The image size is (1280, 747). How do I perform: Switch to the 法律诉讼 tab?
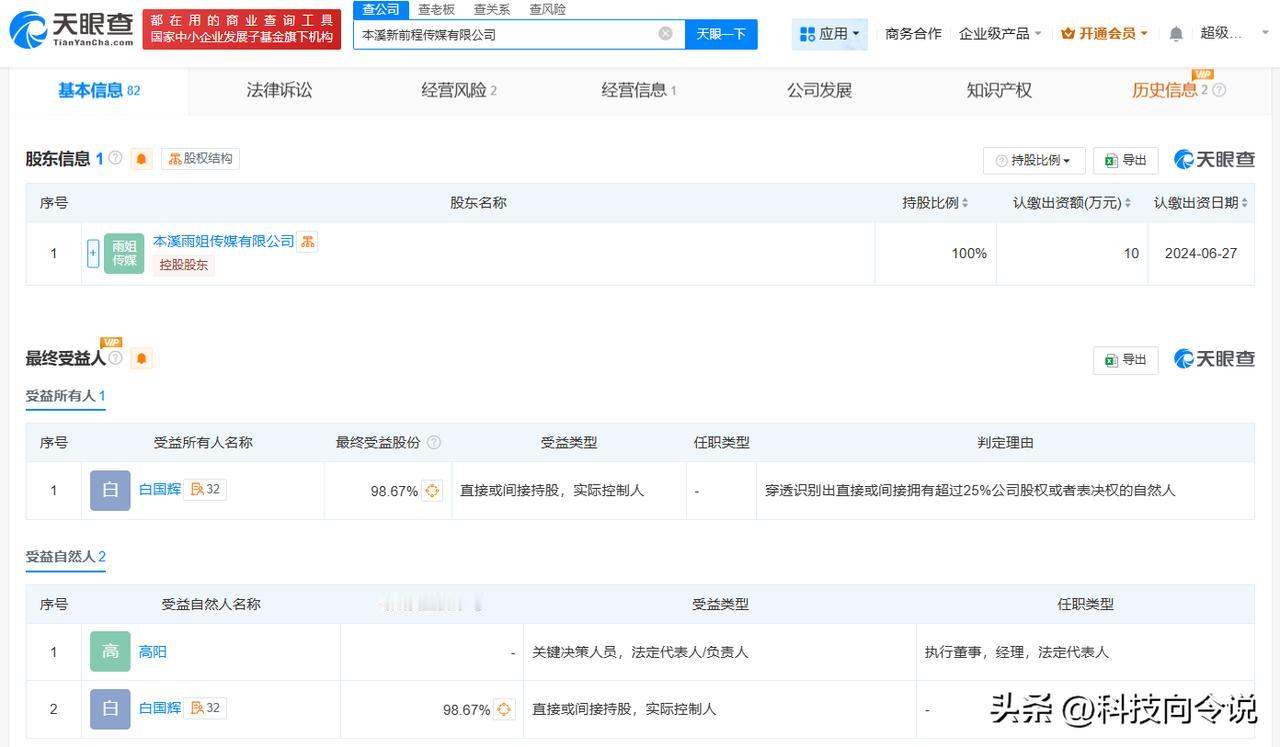(279, 90)
